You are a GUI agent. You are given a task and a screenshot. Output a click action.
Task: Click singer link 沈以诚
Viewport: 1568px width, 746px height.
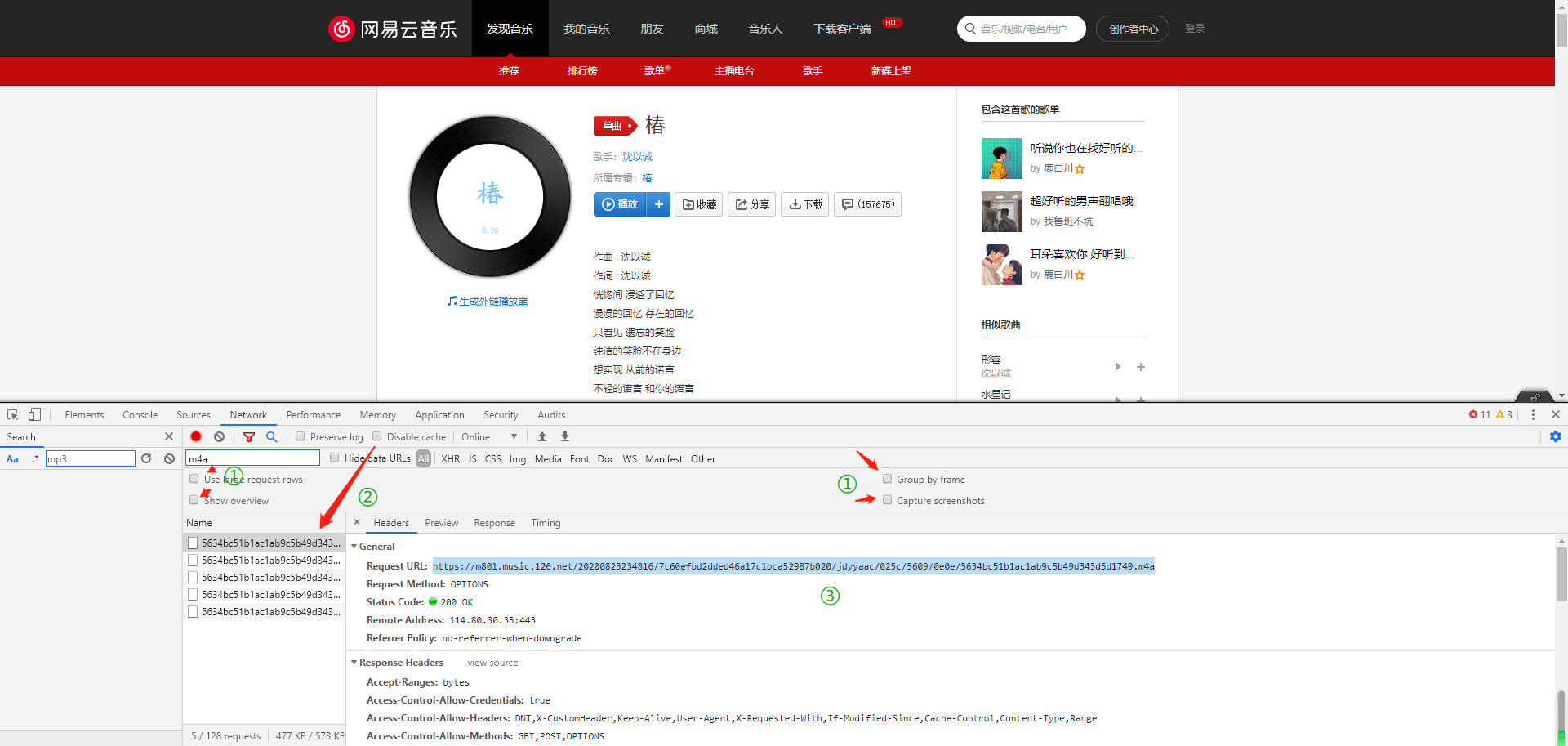coord(637,156)
